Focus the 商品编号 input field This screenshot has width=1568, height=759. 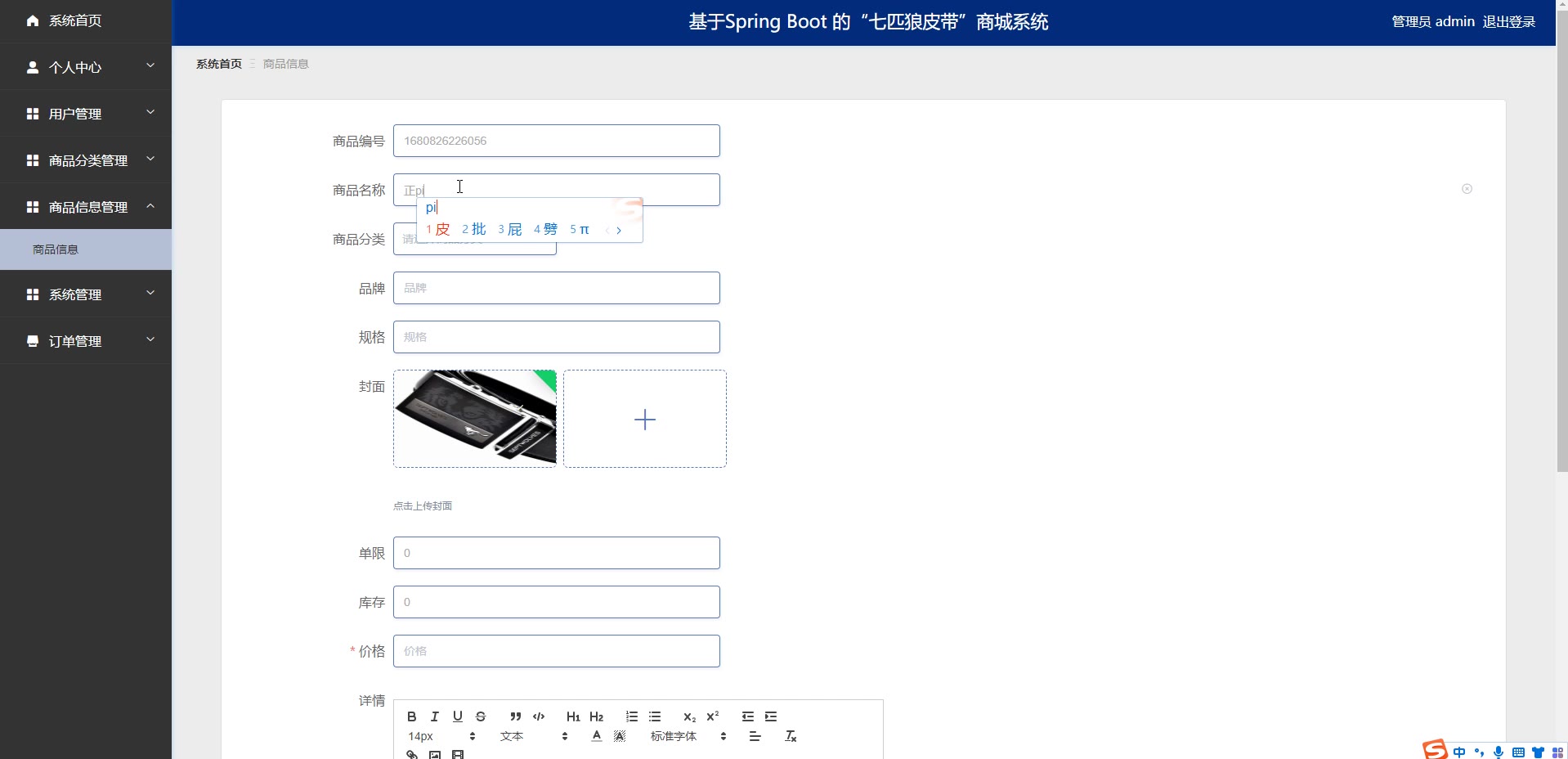tap(557, 141)
